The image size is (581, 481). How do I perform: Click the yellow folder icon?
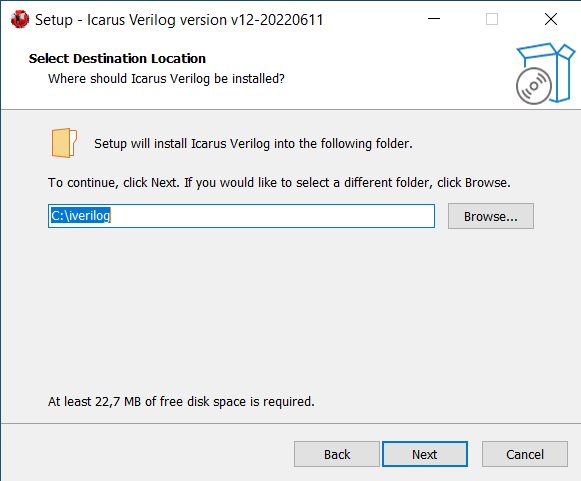pyautogui.click(x=64, y=143)
